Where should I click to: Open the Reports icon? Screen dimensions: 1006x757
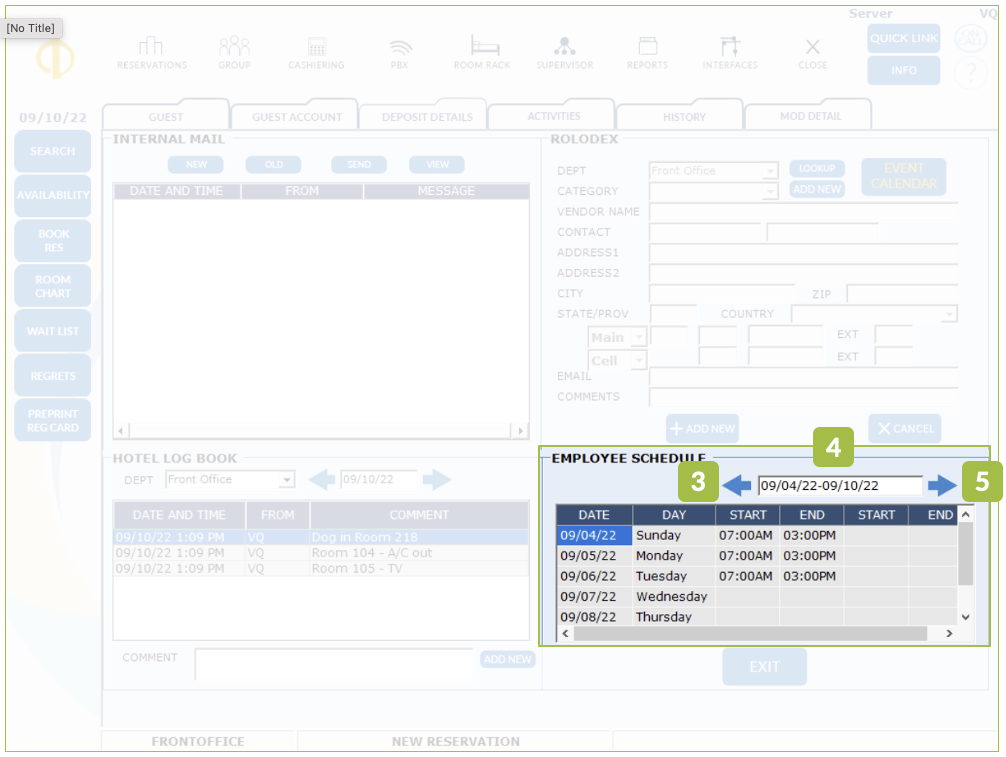[647, 53]
